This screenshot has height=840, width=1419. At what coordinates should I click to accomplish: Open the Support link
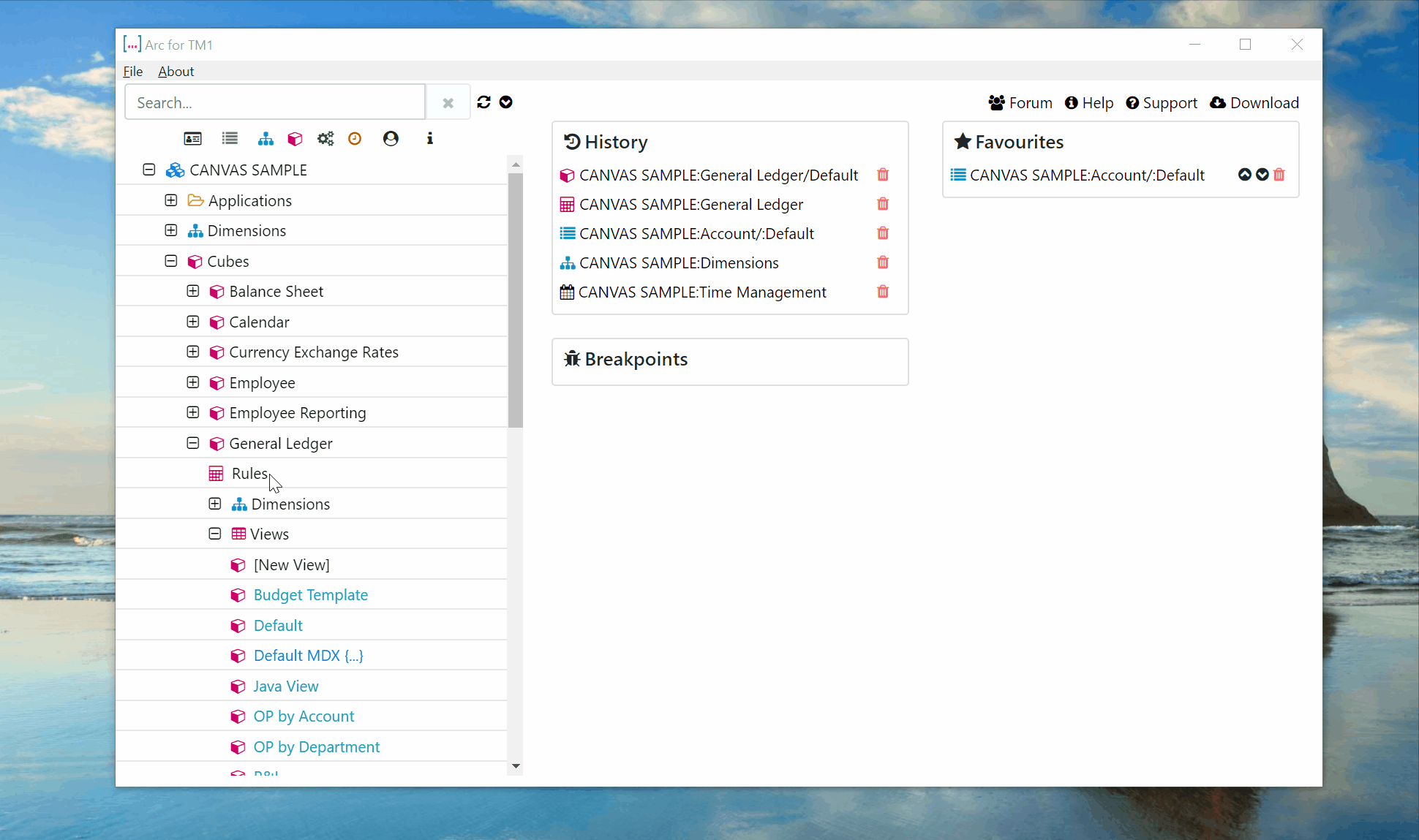pyautogui.click(x=1162, y=103)
